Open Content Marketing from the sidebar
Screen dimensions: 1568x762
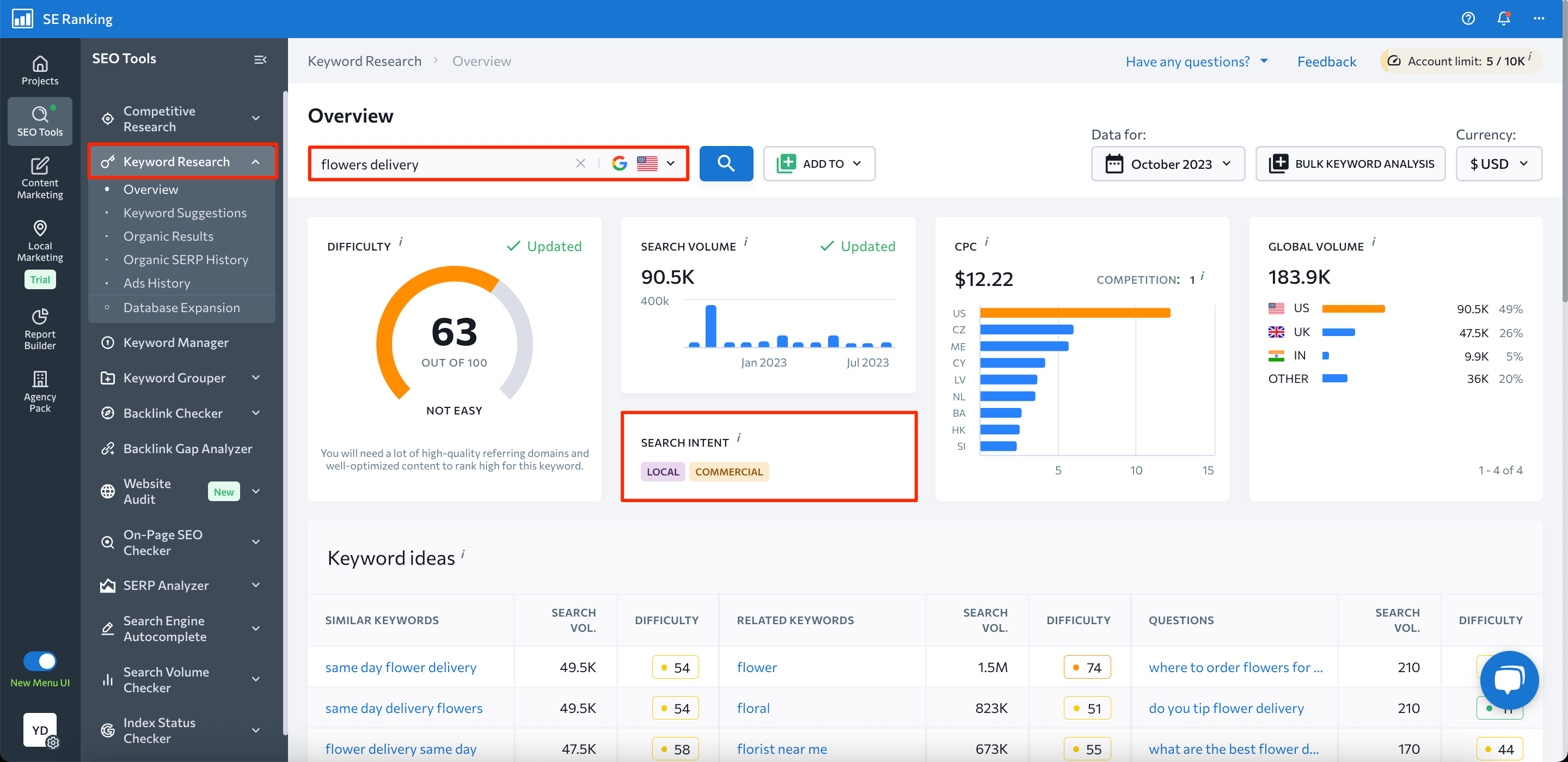pos(40,178)
